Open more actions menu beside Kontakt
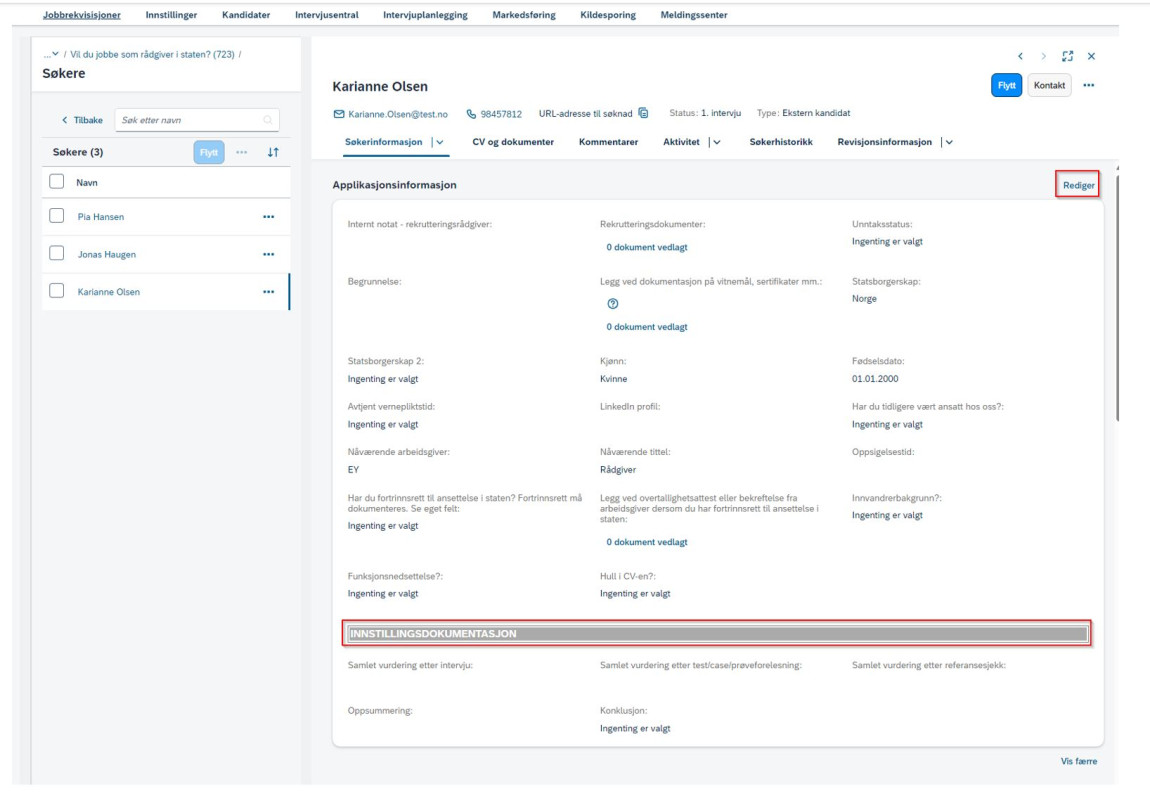 point(1088,85)
